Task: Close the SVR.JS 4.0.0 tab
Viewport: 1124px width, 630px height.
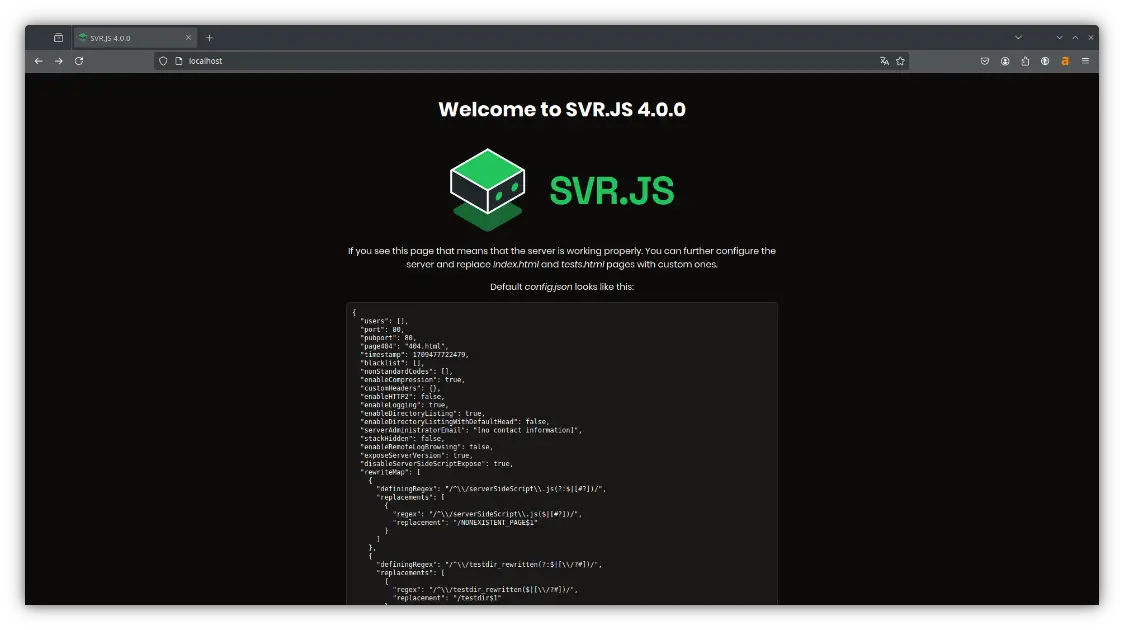Action: click(x=188, y=37)
